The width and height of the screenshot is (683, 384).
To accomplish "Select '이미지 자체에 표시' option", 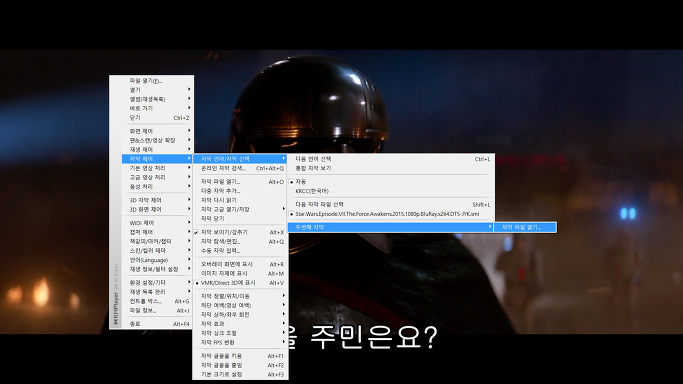I will click(x=240, y=273).
